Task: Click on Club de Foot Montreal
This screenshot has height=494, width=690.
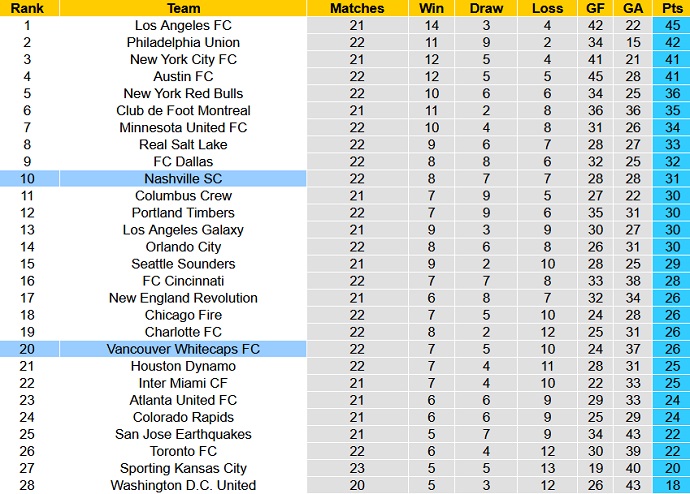Action: (183, 111)
